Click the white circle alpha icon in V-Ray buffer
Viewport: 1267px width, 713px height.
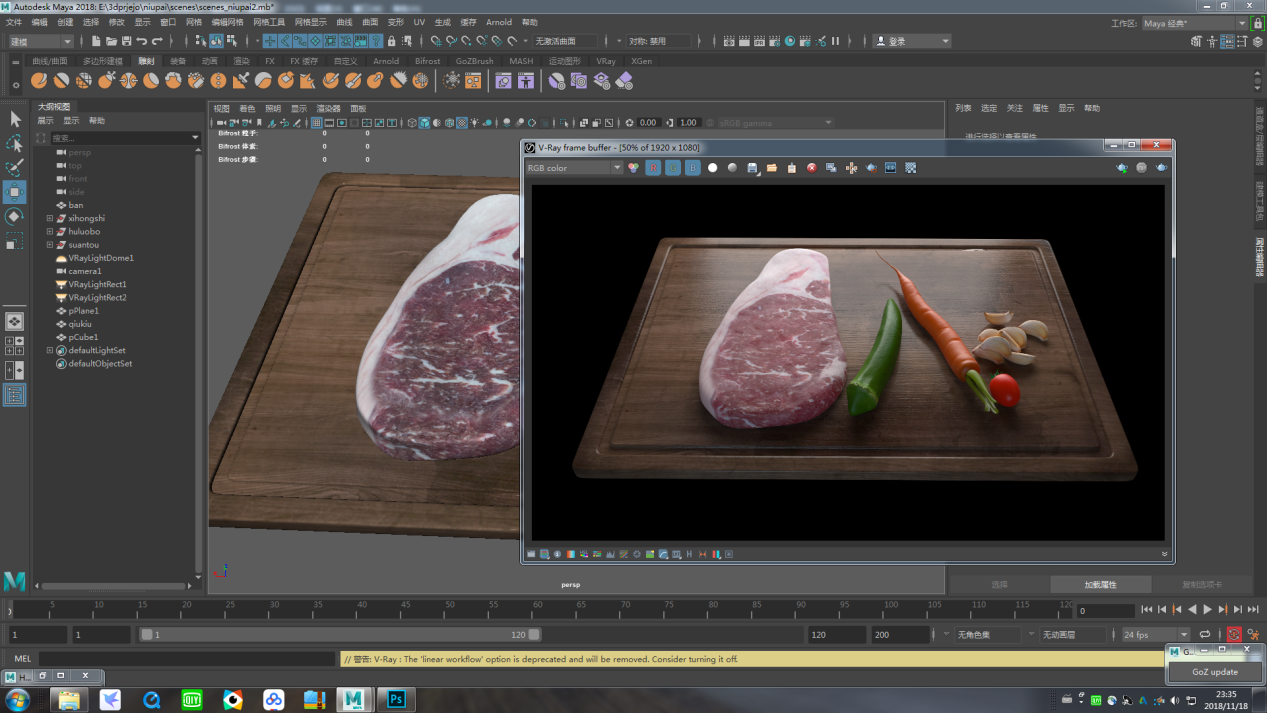tap(712, 168)
